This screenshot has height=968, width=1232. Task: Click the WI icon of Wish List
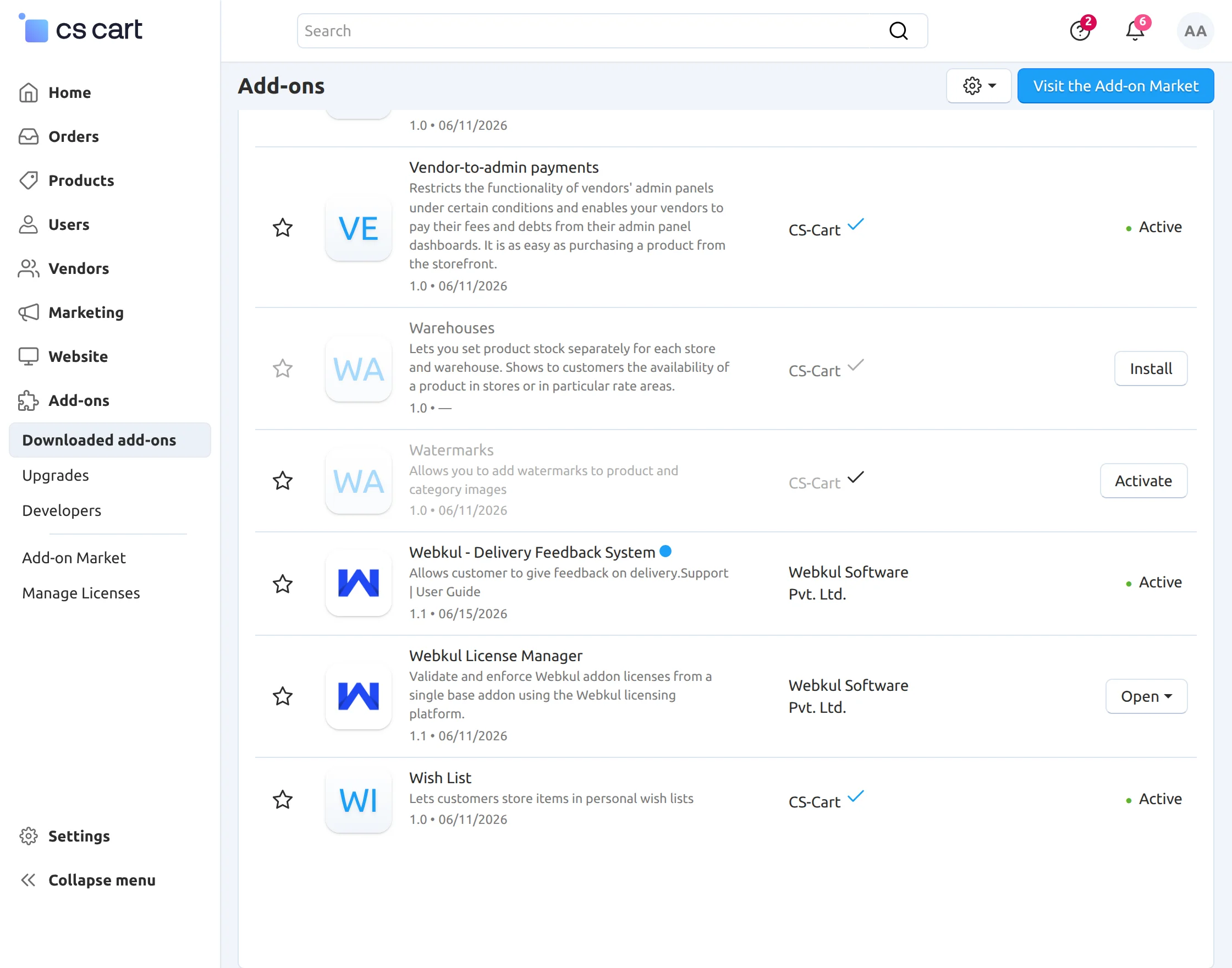pyautogui.click(x=358, y=800)
